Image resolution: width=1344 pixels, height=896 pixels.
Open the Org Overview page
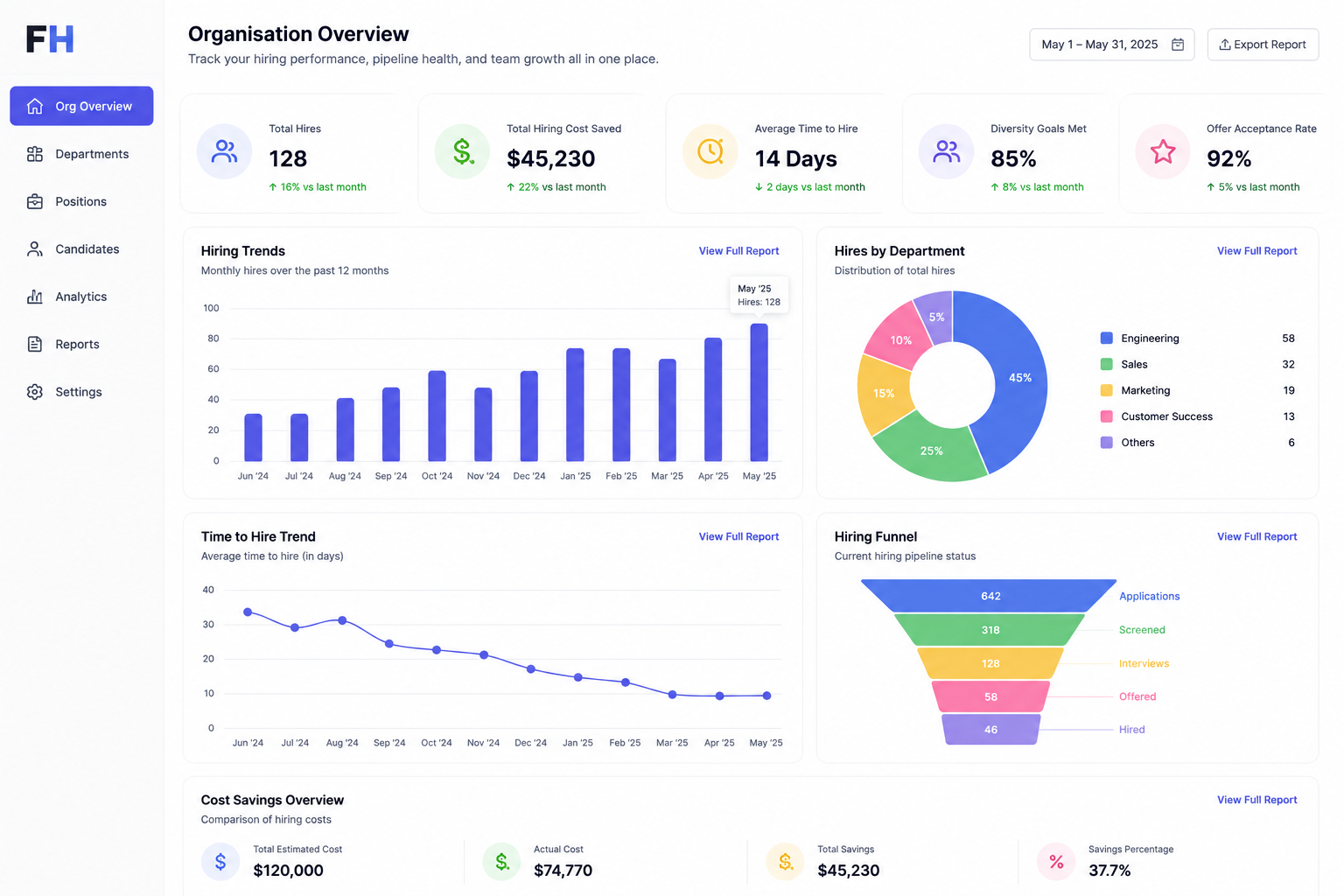point(81,106)
